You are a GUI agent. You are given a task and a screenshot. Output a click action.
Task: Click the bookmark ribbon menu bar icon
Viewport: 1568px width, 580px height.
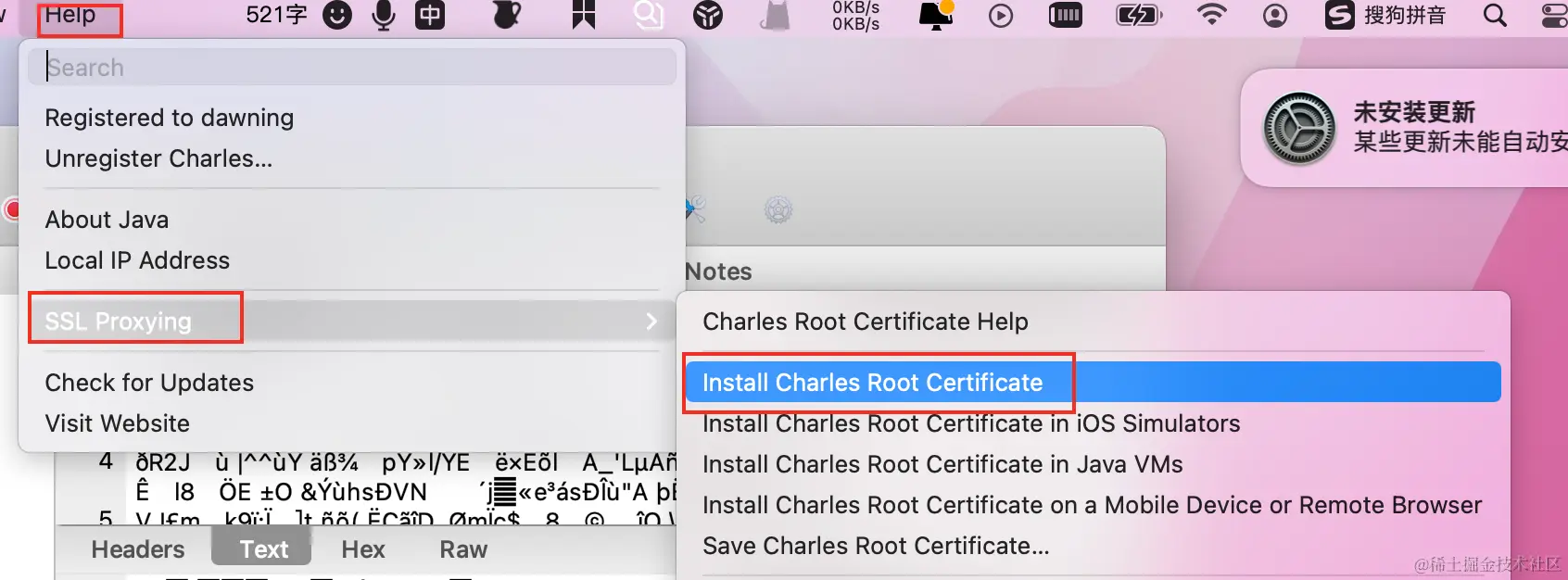click(x=584, y=15)
